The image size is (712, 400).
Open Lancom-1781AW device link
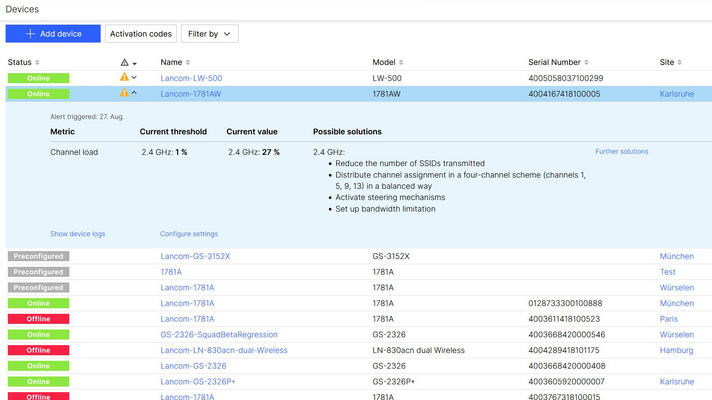pyautogui.click(x=191, y=94)
